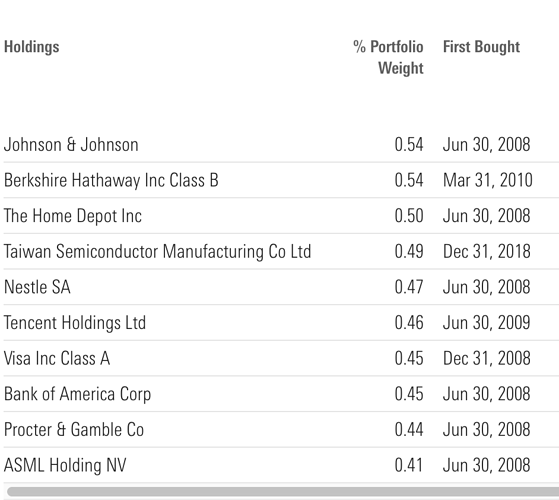This screenshot has width=559, height=500.
Task: Open ASML Holding NV entry
Action: tap(65, 465)
